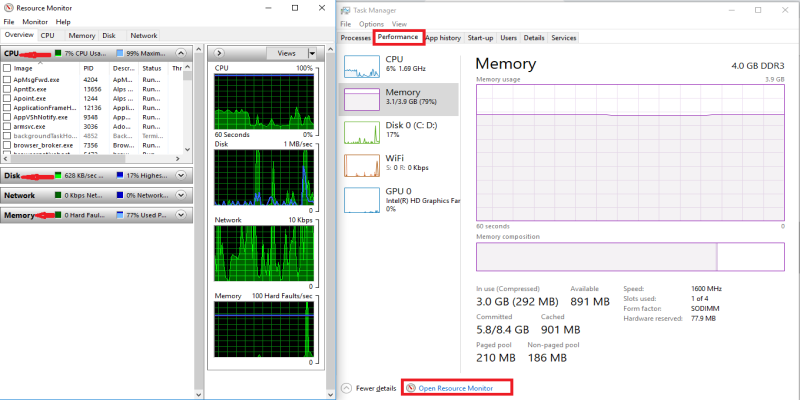800x400 pixels.
Task: Tick the select-all Image header checkbox
Action: 7,68
